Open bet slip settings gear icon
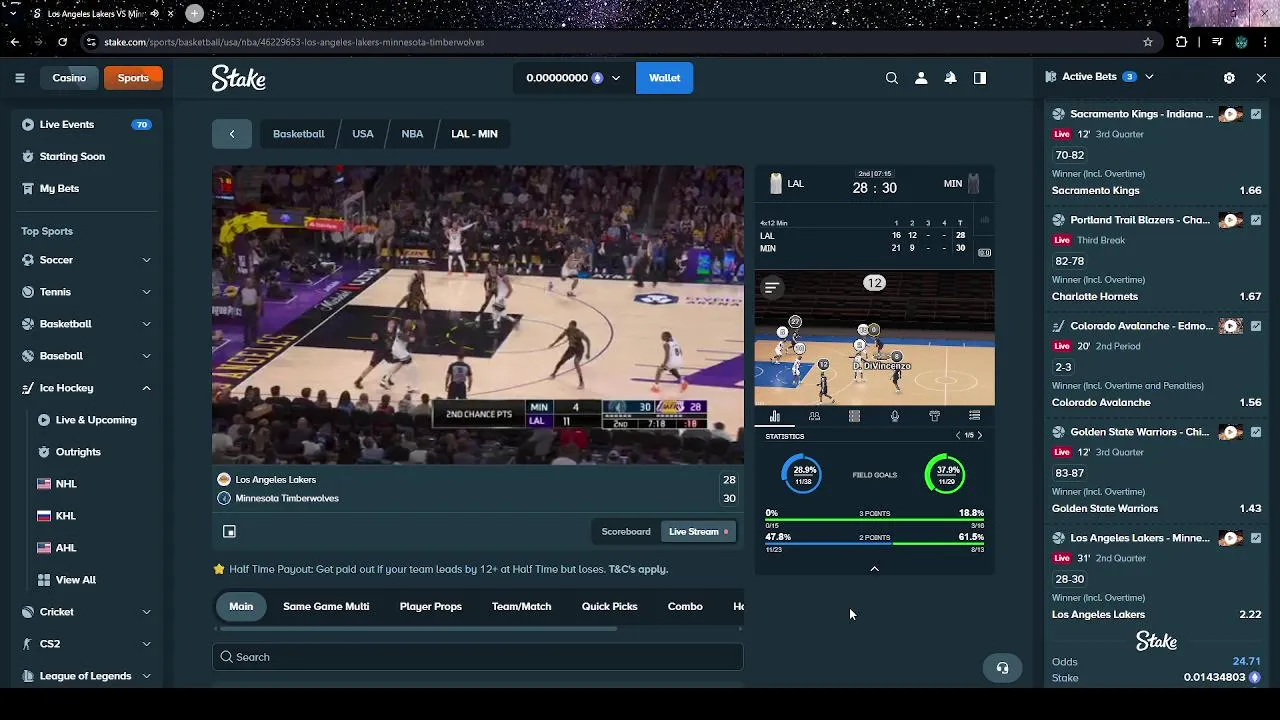1280x720 pixels. click(1229, 77)
